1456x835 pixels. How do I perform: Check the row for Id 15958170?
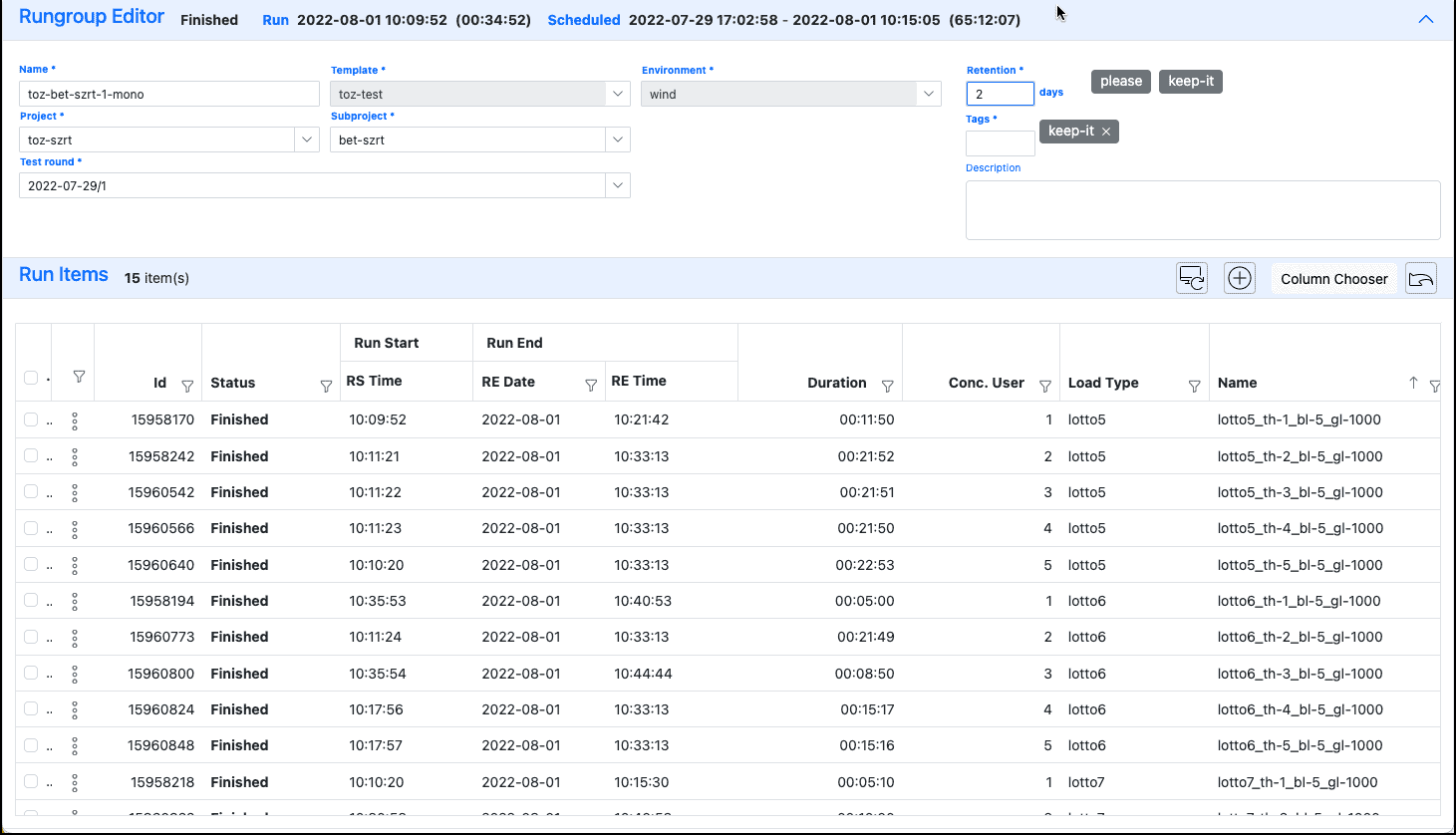(31, 419)
